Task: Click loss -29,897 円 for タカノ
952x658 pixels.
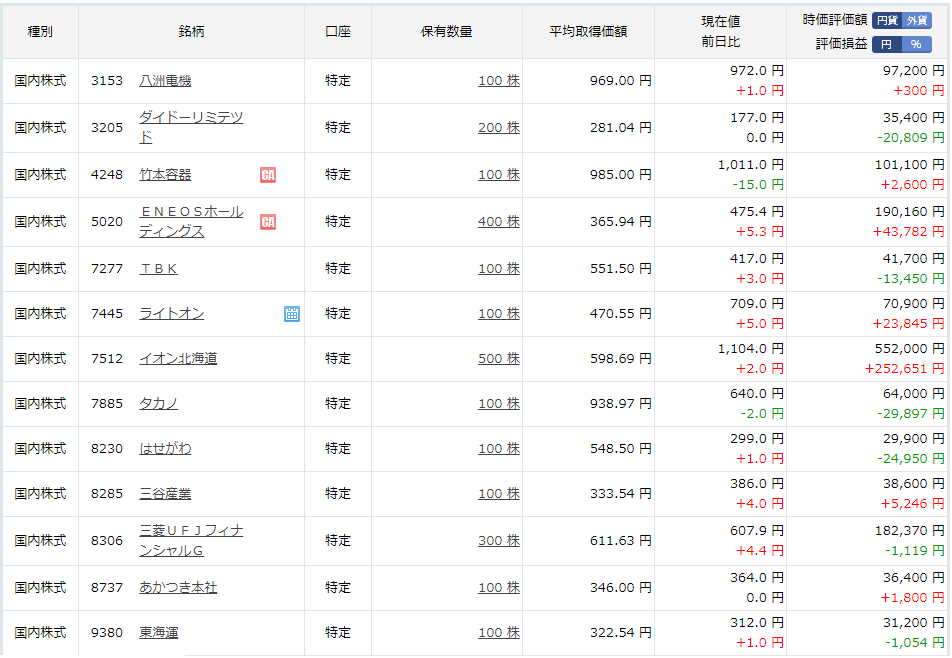Action: click(911, 413)
